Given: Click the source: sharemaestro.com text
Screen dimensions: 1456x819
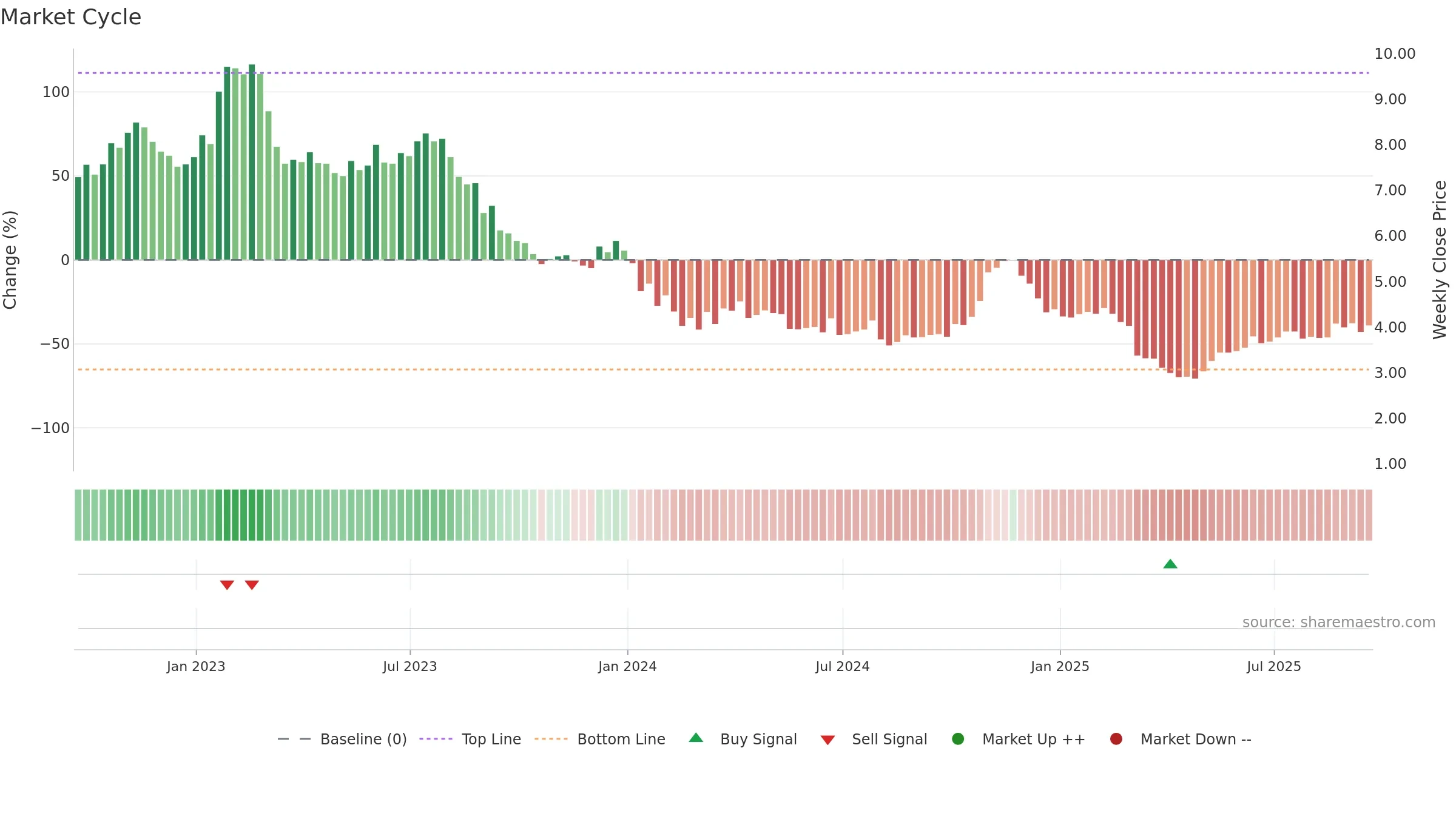Looking at the screenshot, I should pos(1339,622).
